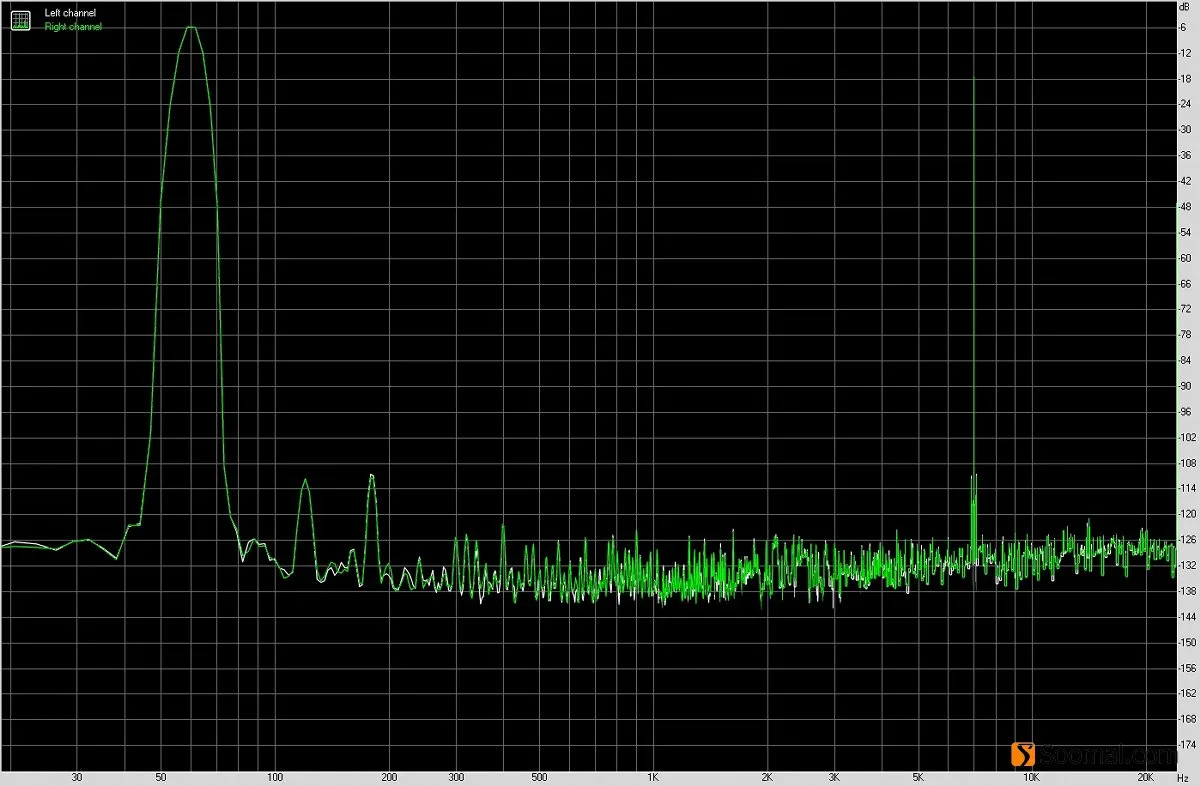Image resolution: width=1200 pixels, height=786 pixels.
Task: Click the "-126" dB scale value
Action: 1187,540
